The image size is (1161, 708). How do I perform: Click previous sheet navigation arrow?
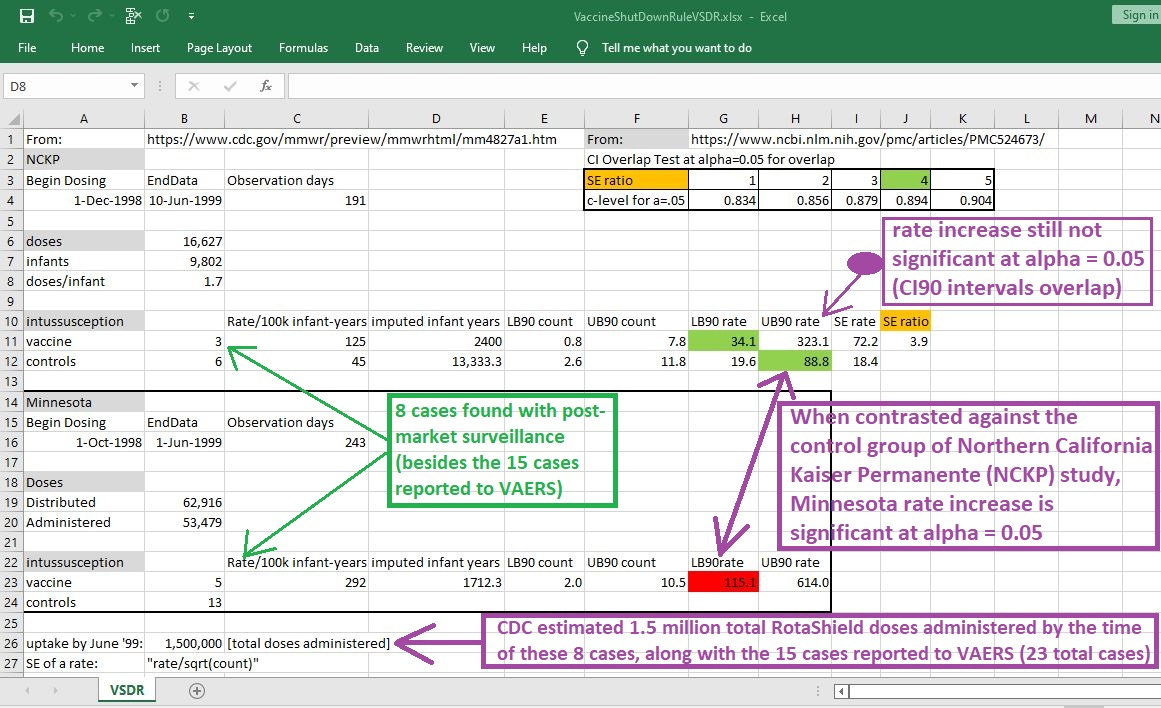pos(27,691)
